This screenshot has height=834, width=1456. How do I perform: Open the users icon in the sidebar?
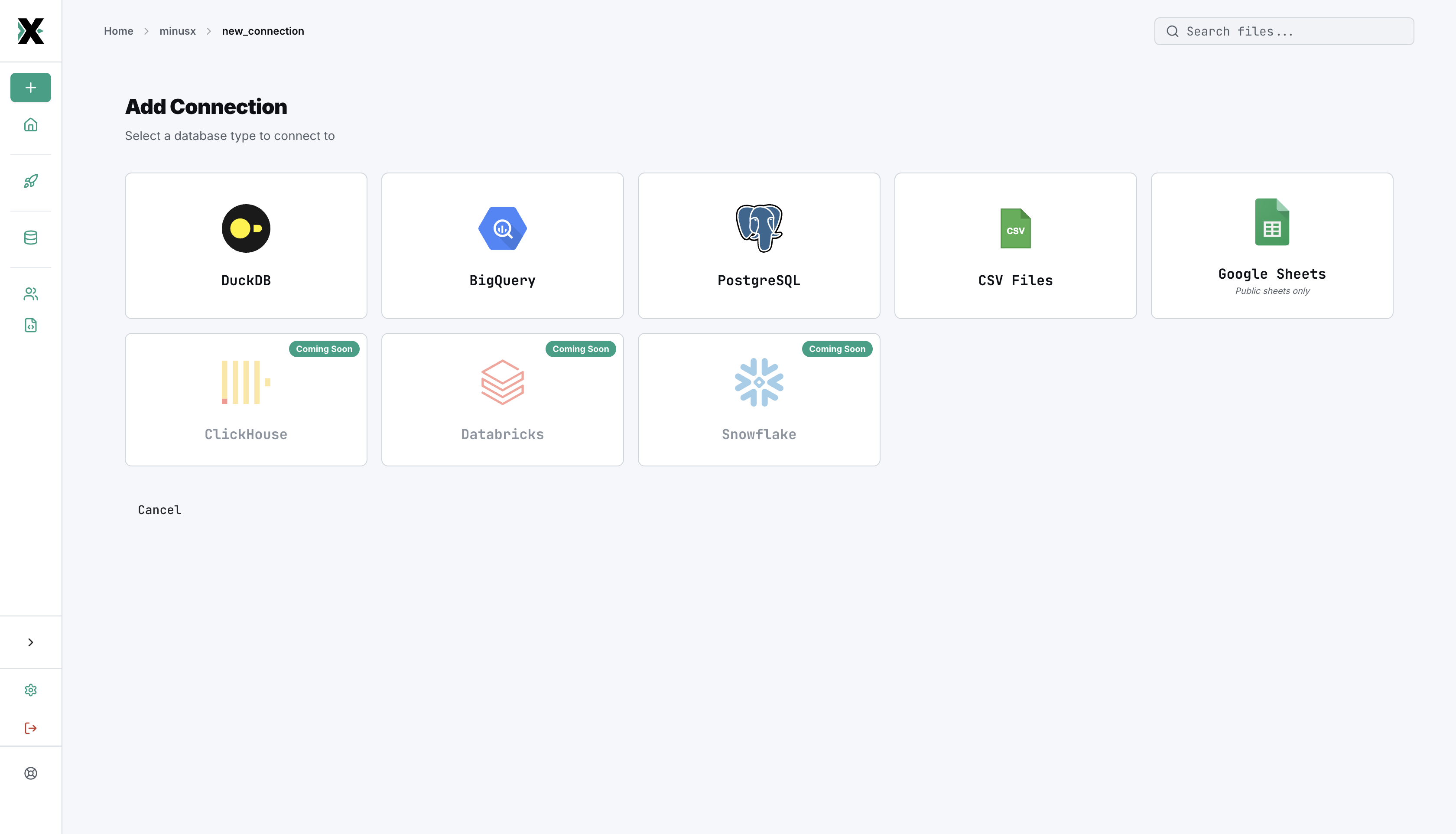pos(31,294)
